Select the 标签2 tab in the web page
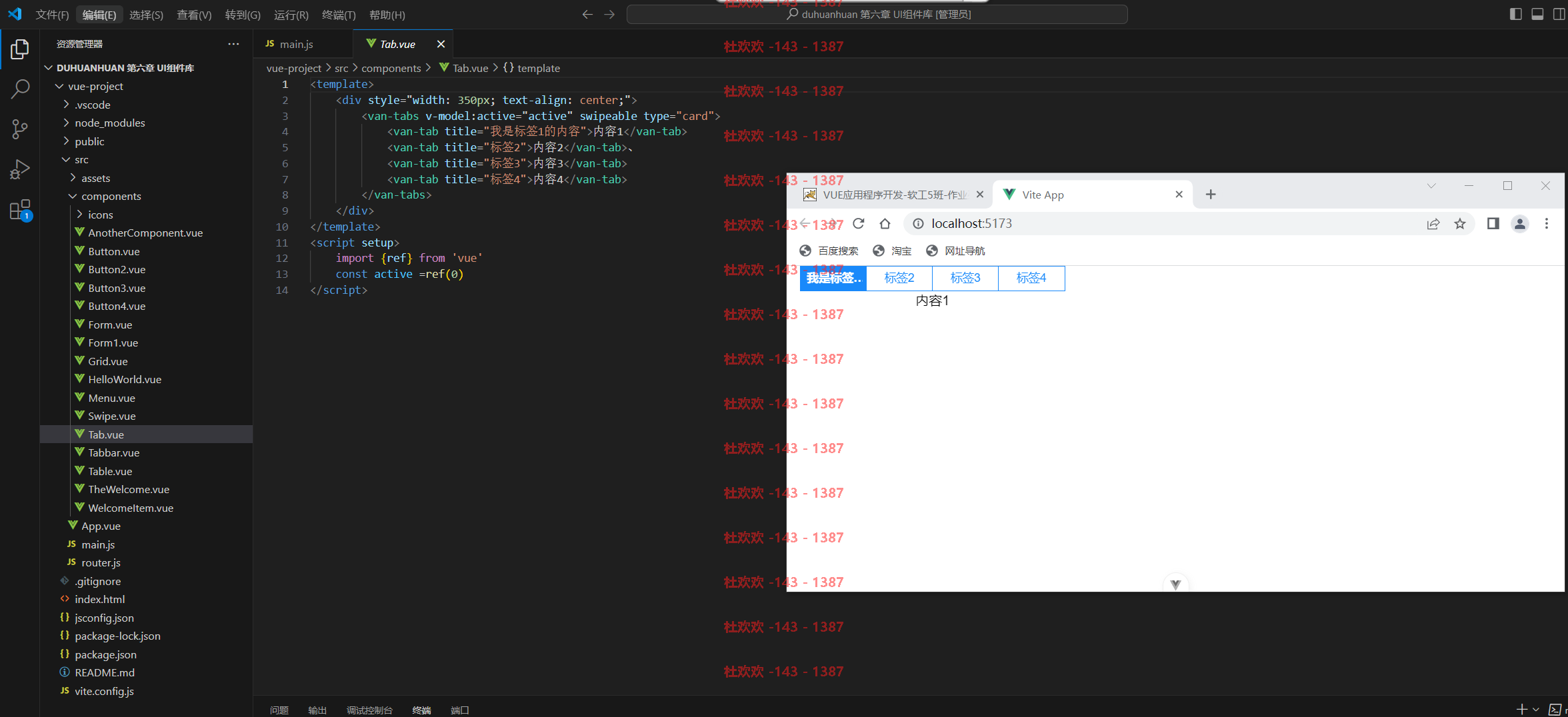This screenshot has height=717, width=1568. click(899, 278)
